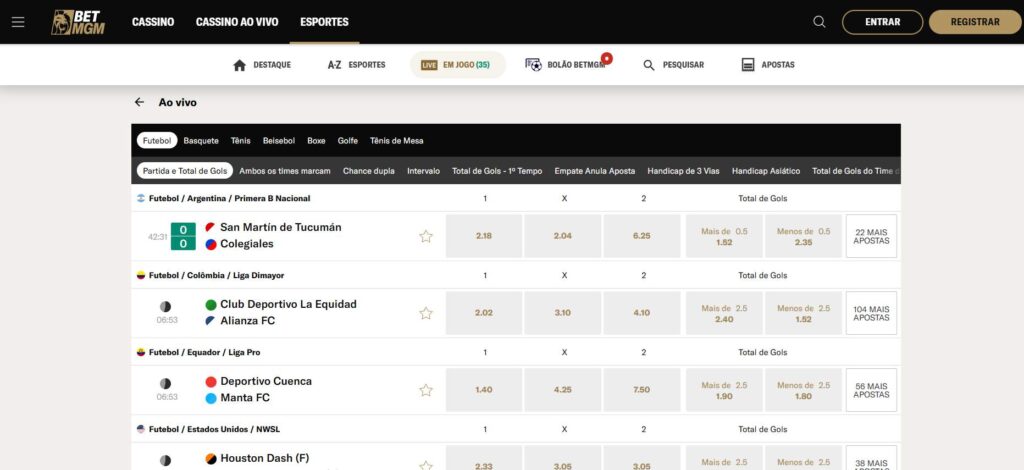Viewport: 1024px width, 470px height.
Task: Select Menos de 0.5 at 2.35
Action: pyautogui.click(x=803, y=236)
